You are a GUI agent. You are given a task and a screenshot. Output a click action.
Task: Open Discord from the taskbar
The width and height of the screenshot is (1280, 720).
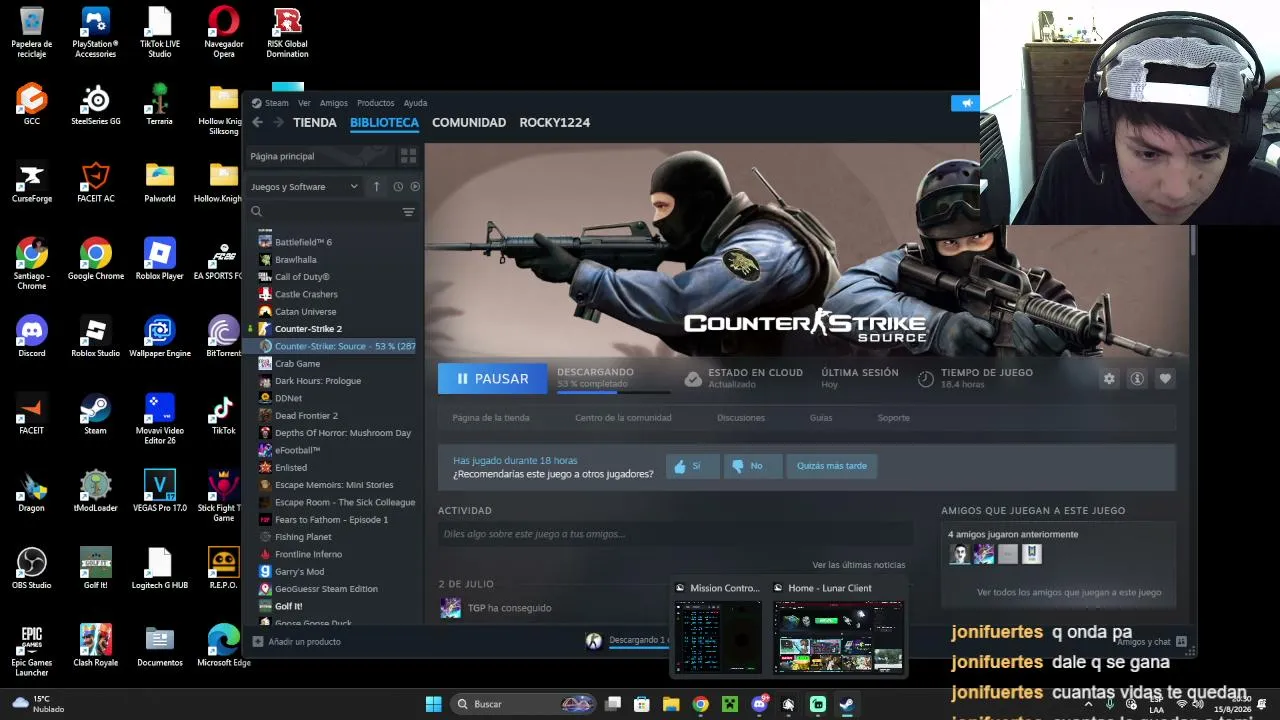click(759, 704)
